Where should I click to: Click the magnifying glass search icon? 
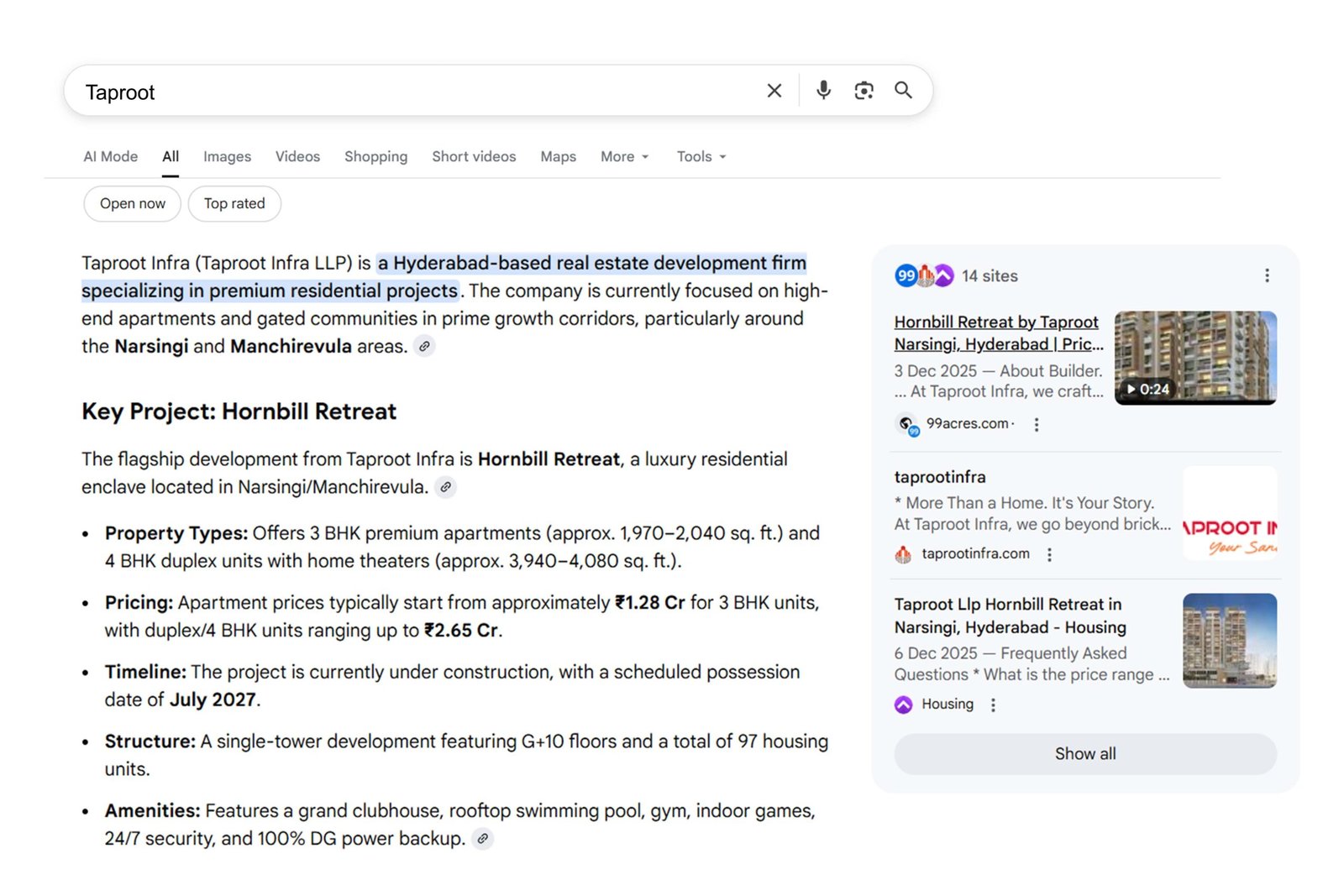click(903, 91)
